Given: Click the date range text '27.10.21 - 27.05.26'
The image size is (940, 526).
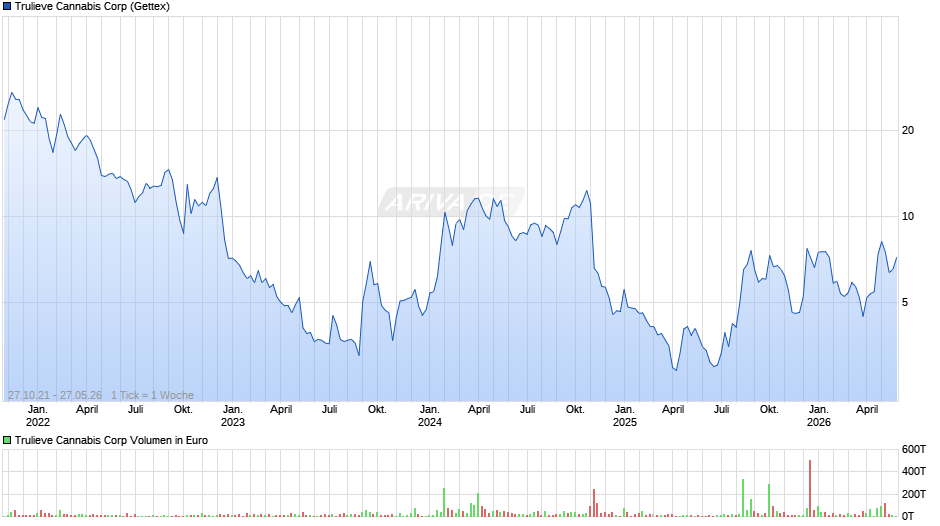Looking at the screenshot, I should click(55, 395).
